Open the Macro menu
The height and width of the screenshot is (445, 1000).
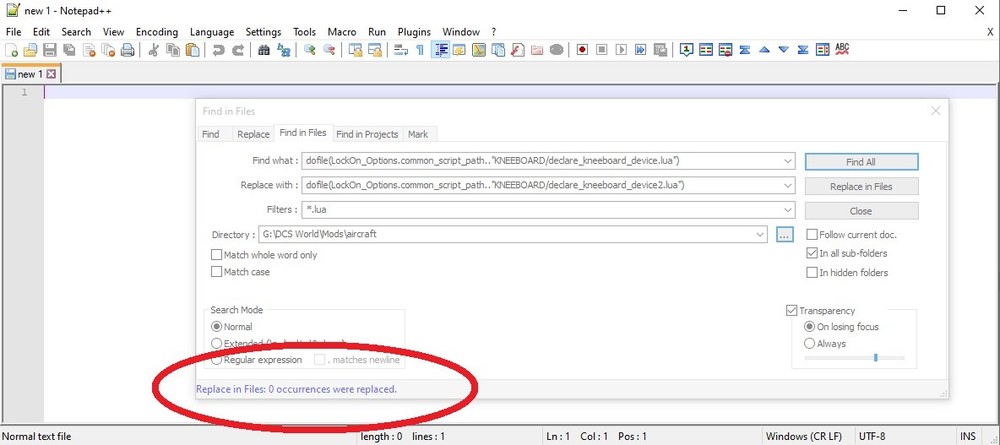(x=342, y=32)
